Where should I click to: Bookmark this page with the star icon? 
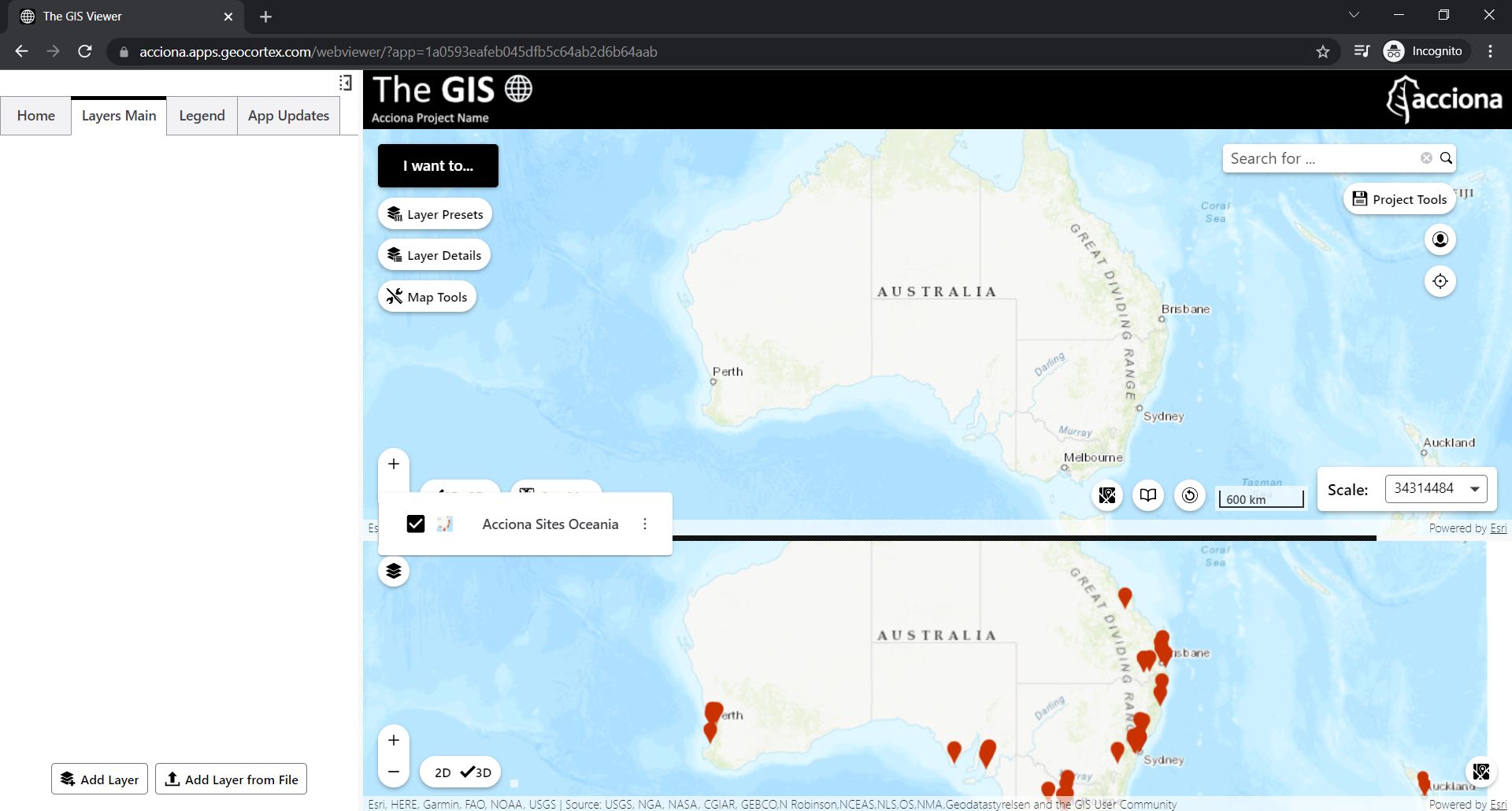pyautogui.click(x=1323, y=52)
